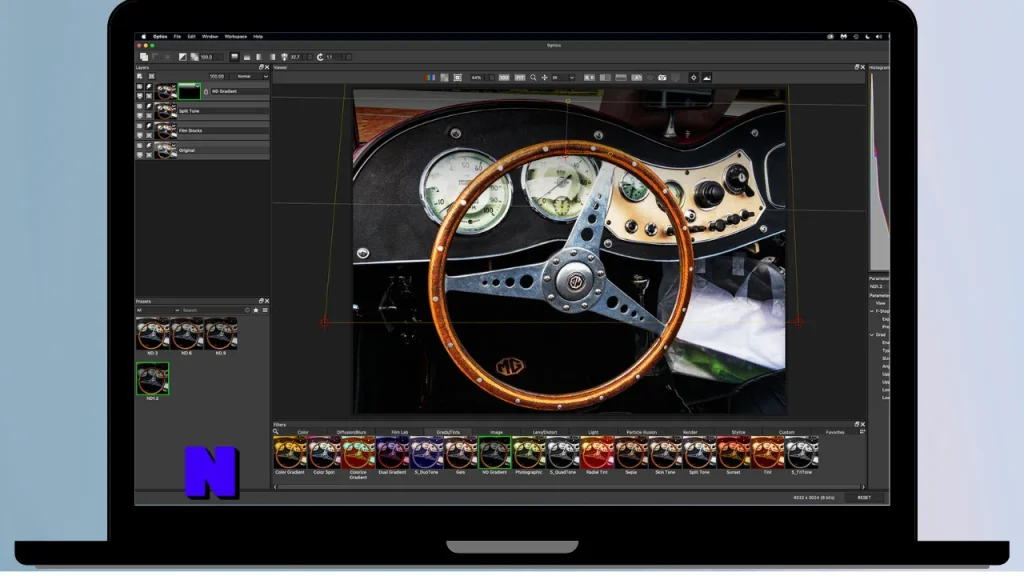This screenshot has height=576, width=1024.
Task: Open the Light filters tab
Action: (x=593, y=432)
